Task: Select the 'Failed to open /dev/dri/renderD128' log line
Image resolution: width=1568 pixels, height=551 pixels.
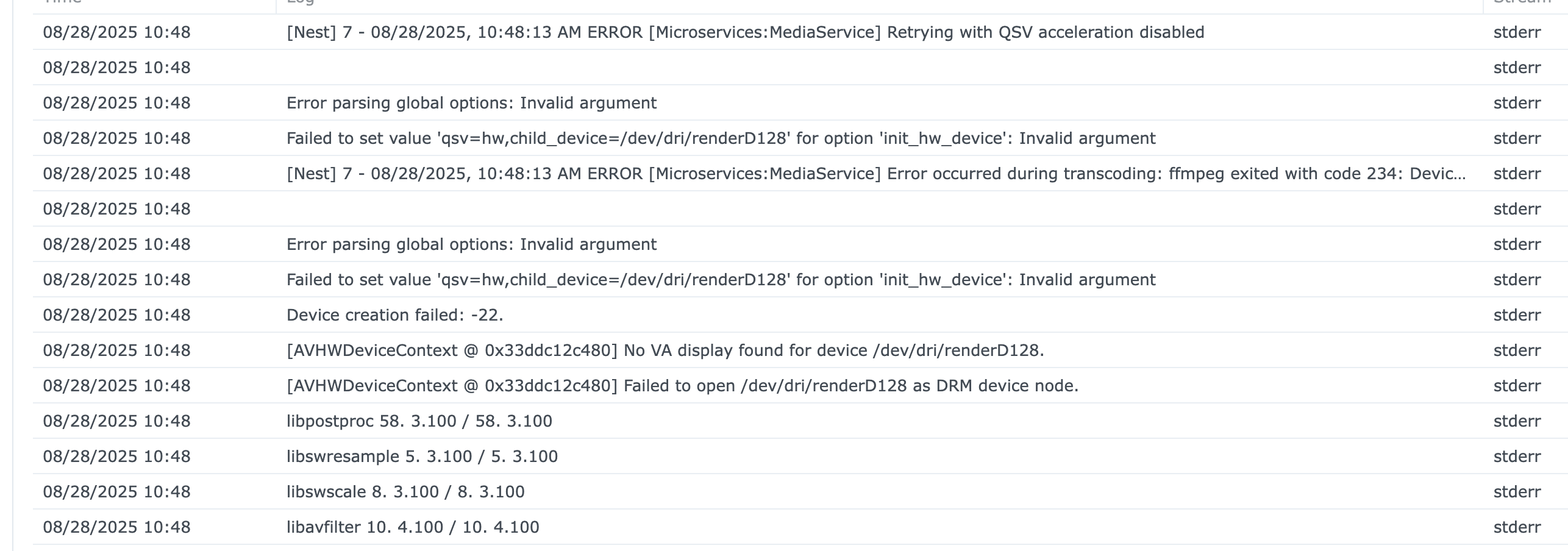Action: [682, 386]
